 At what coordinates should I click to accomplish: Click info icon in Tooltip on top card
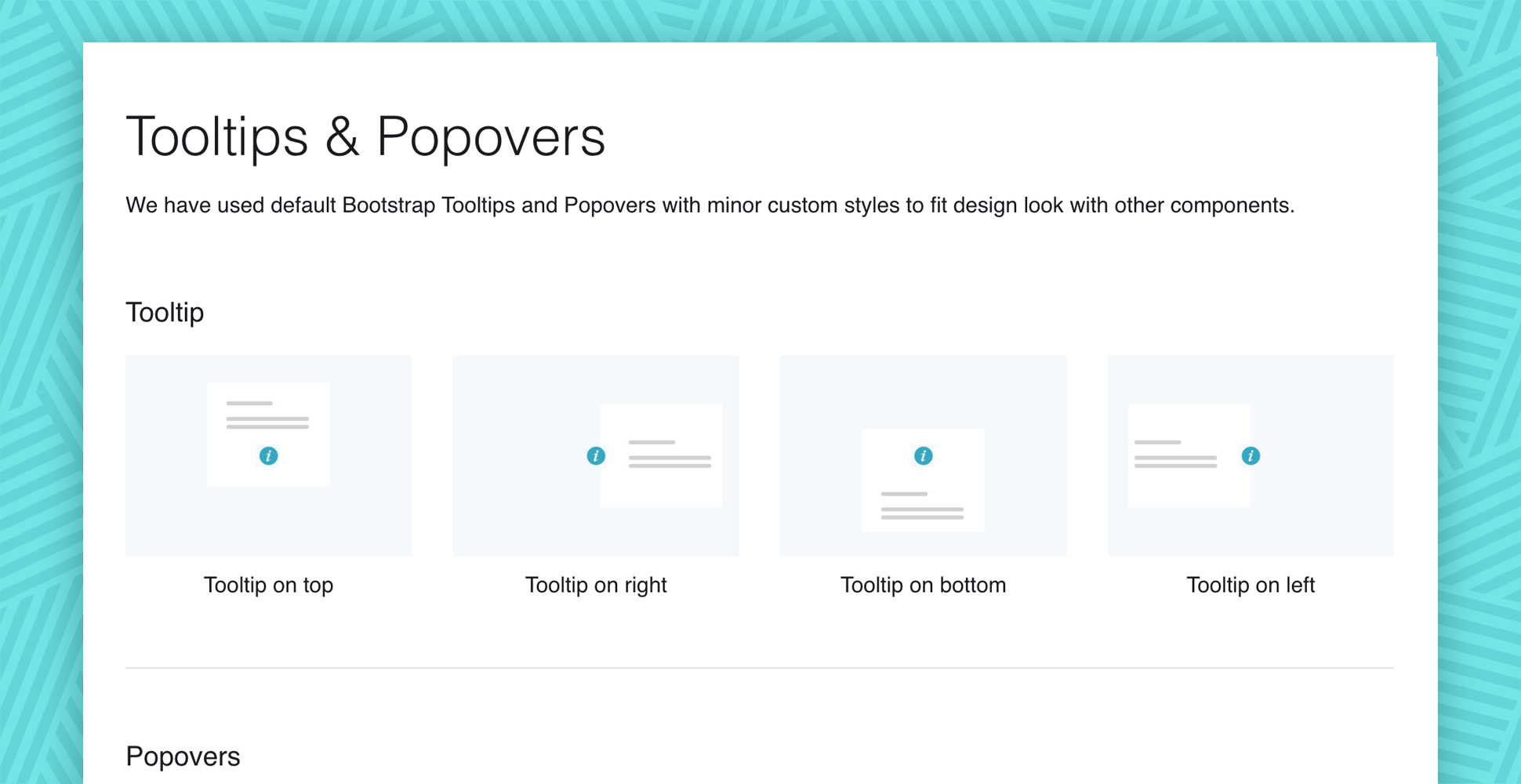coord(268,456)
